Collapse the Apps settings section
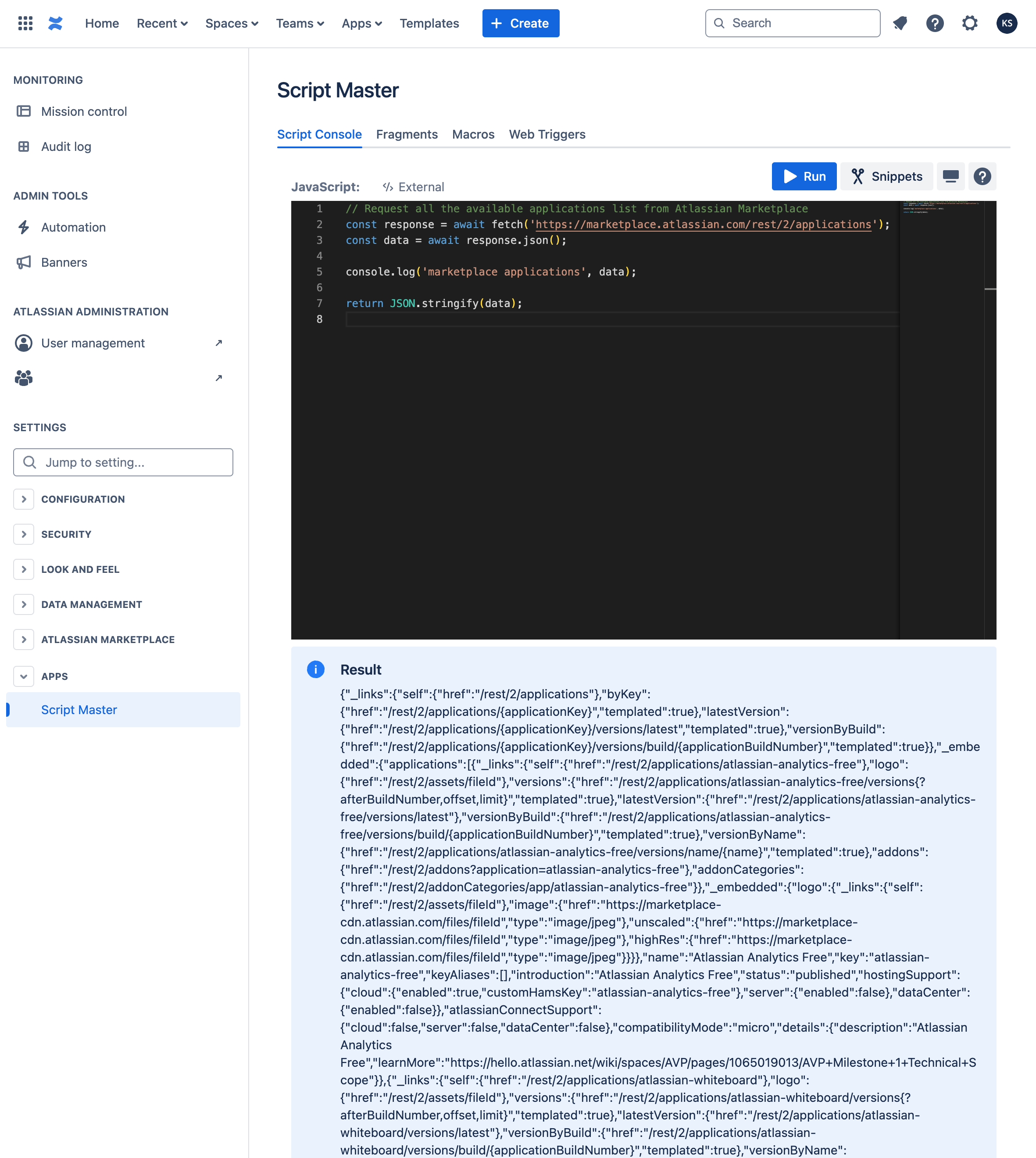Image resolution: width=1036 pixels, height=1158 pixels. pyautogui.click(x=24, y=676)
